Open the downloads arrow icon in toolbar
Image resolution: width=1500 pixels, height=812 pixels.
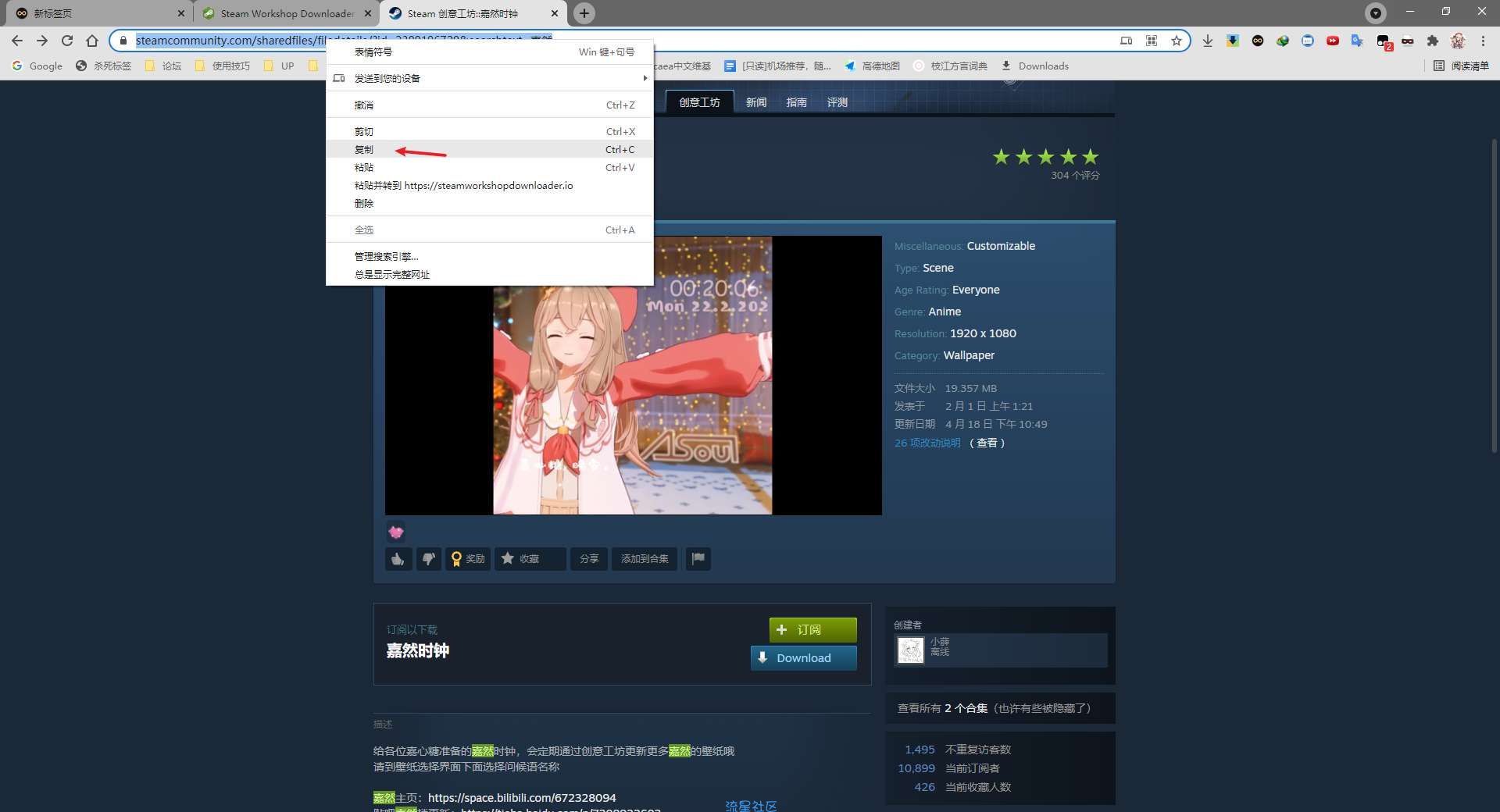click(1208, 41)
